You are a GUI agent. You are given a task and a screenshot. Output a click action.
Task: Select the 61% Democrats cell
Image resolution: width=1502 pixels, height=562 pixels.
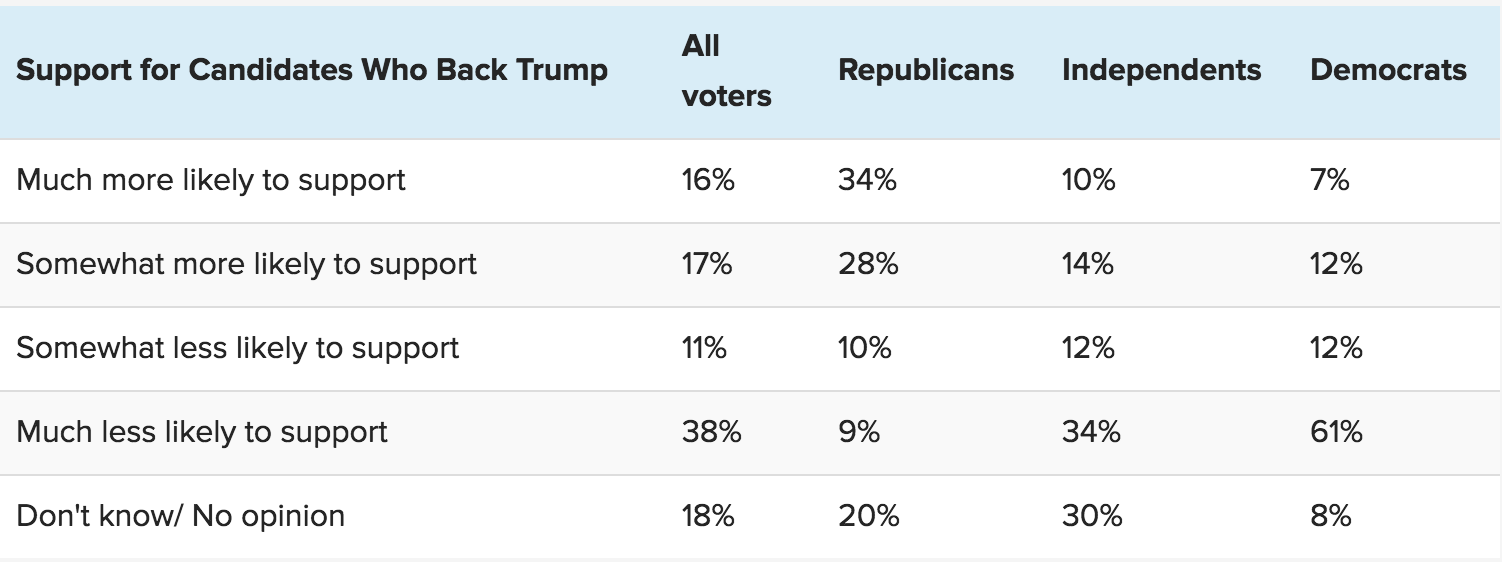pyautogui.click(x=1336, y=432)
